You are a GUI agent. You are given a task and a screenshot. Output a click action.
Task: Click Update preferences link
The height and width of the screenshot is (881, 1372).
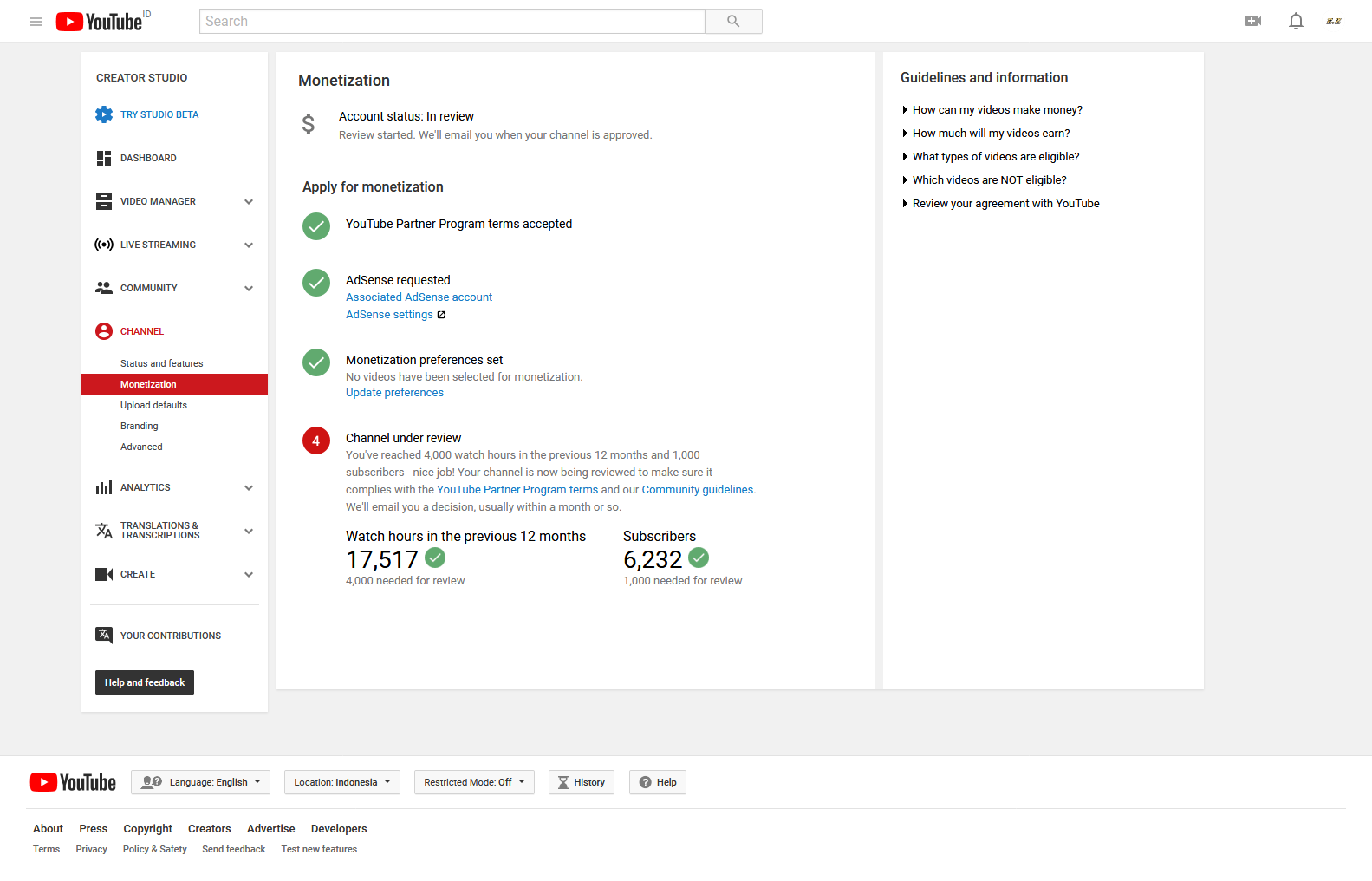tap(394, 393)
